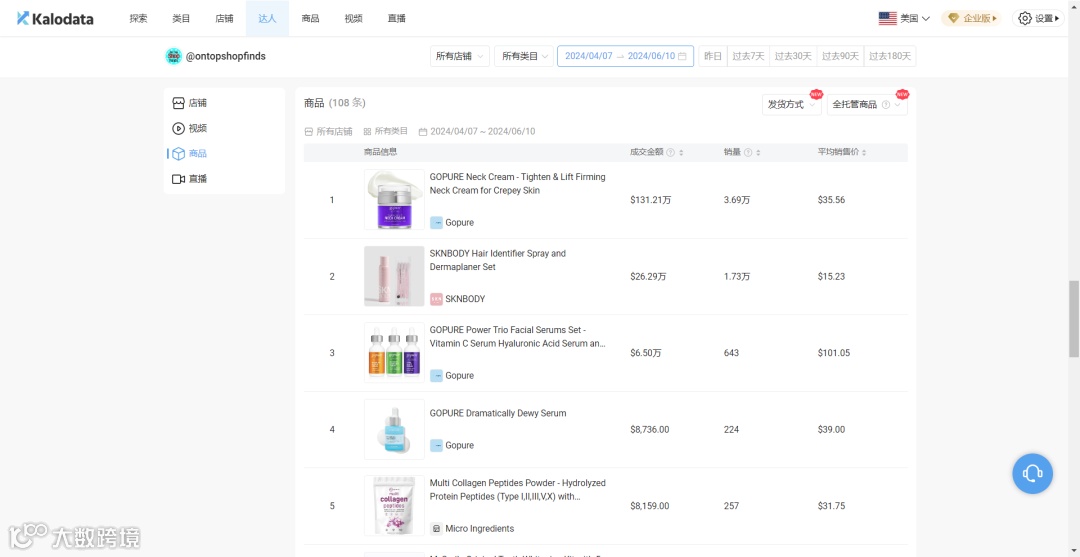Open the date range calendar icon
The image size is (1080, 557).
tap(682, 56)
